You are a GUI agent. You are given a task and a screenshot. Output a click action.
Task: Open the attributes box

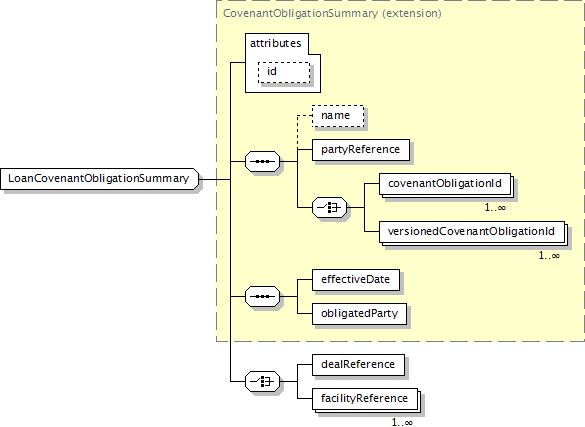click(282, 63)
